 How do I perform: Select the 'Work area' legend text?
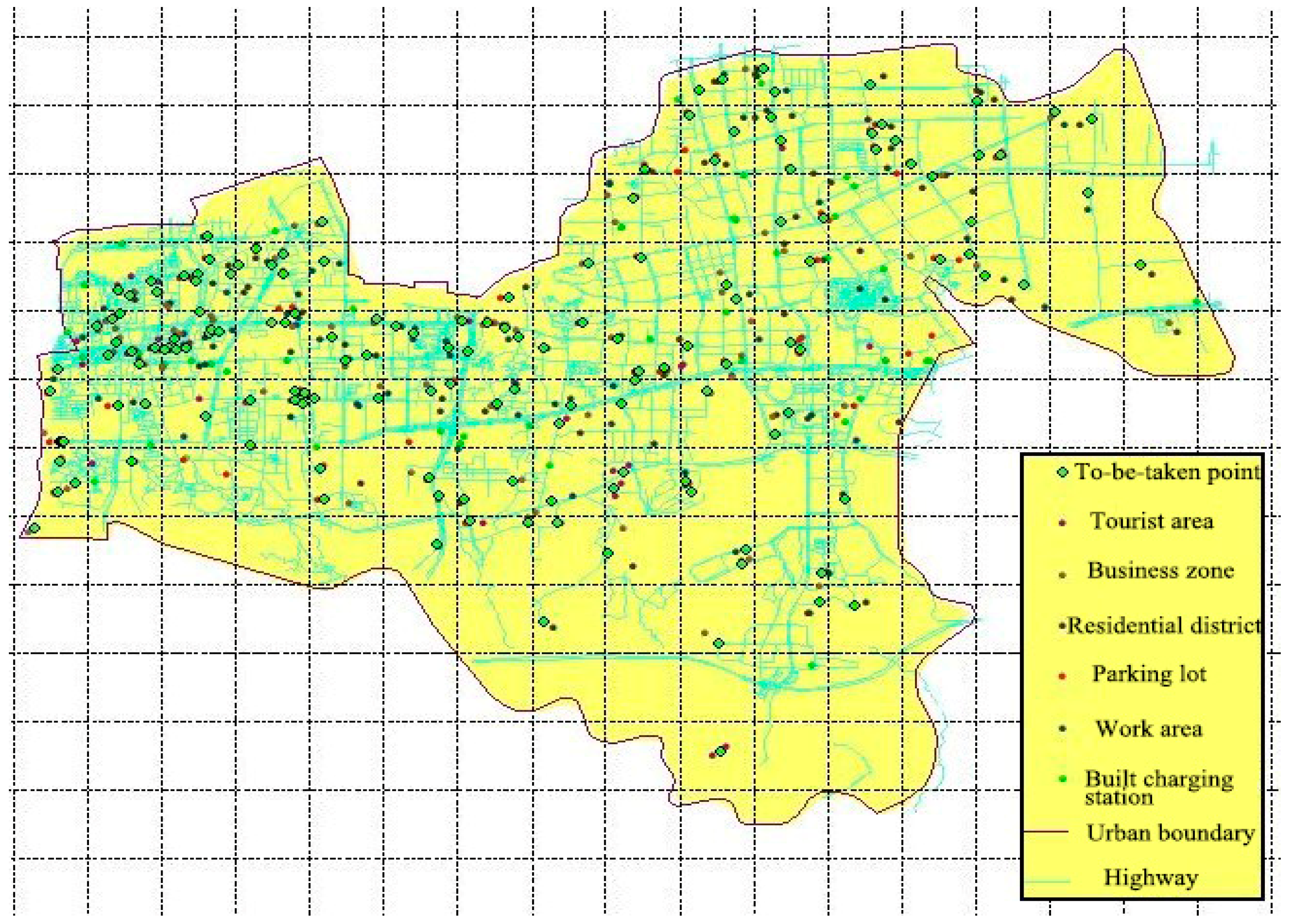click(1149, 728)
